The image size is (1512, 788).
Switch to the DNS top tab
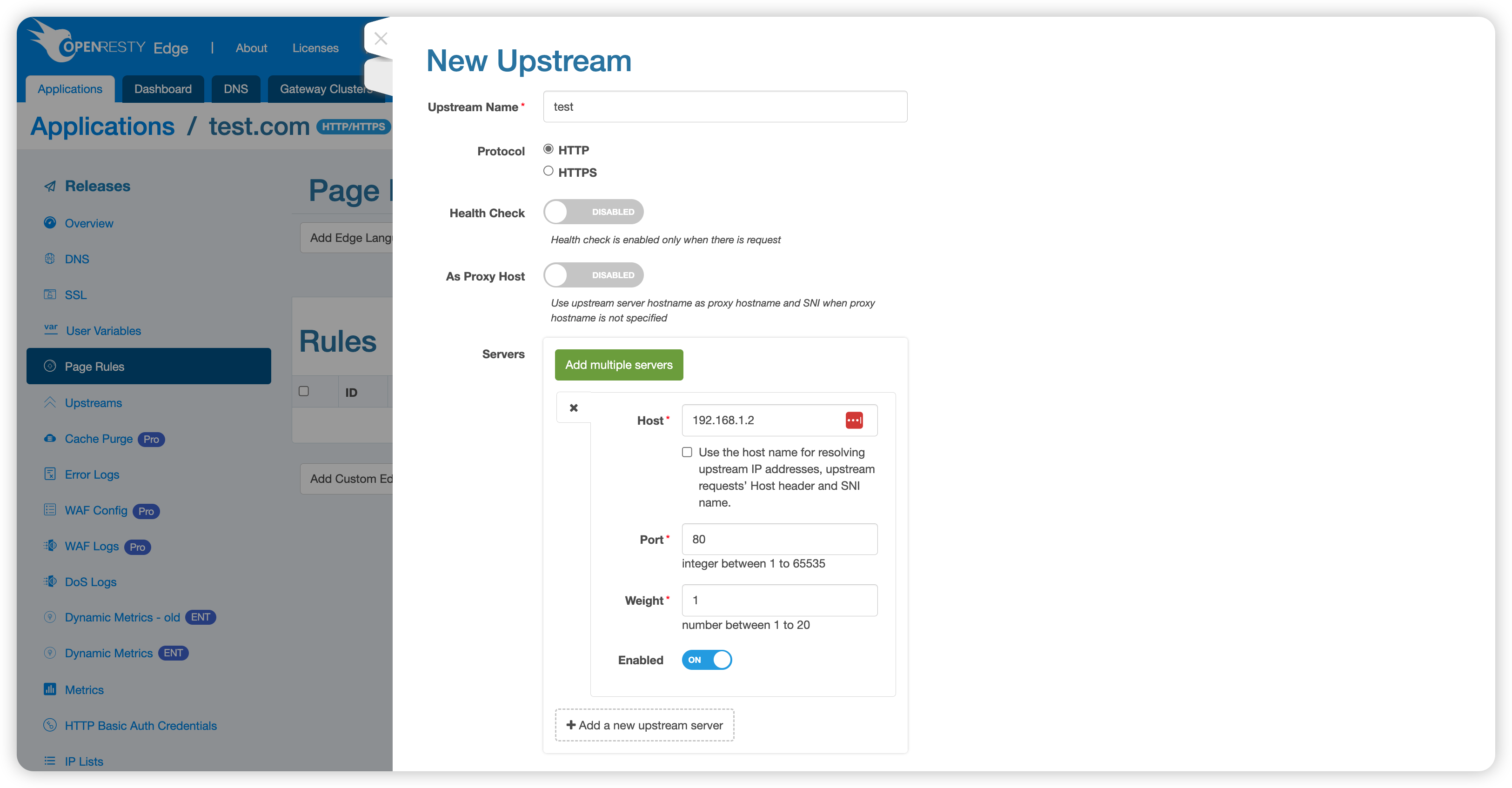[235, 89]
